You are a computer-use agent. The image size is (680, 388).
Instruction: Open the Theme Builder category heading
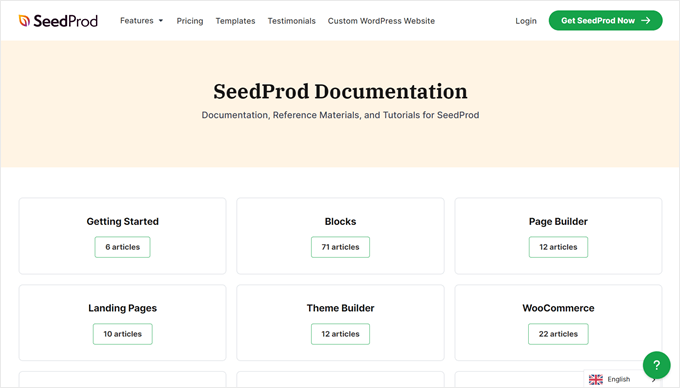340,308
